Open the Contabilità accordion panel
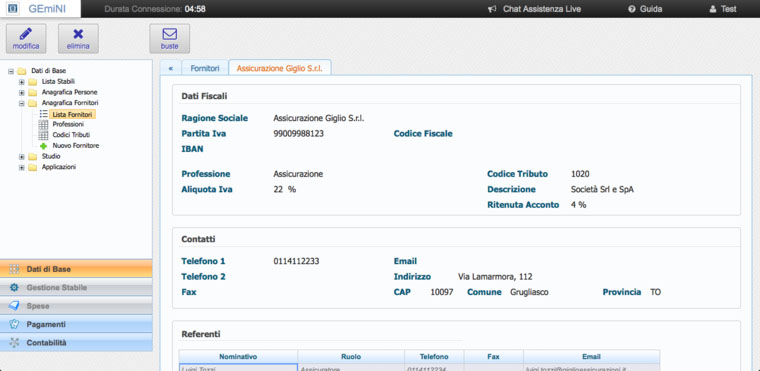The image size is (760, 371). pos(76,342)
